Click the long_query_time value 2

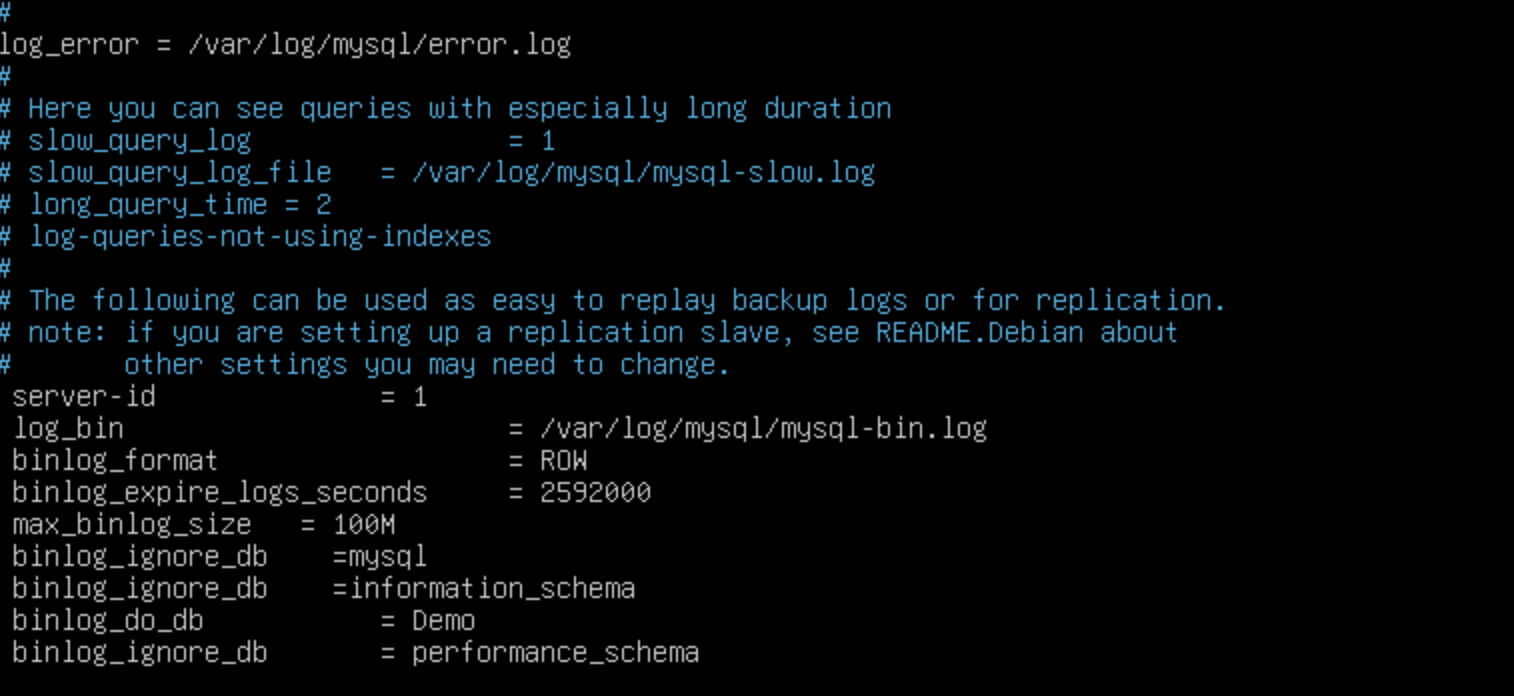pyautogui.click(x=323, y=205)
